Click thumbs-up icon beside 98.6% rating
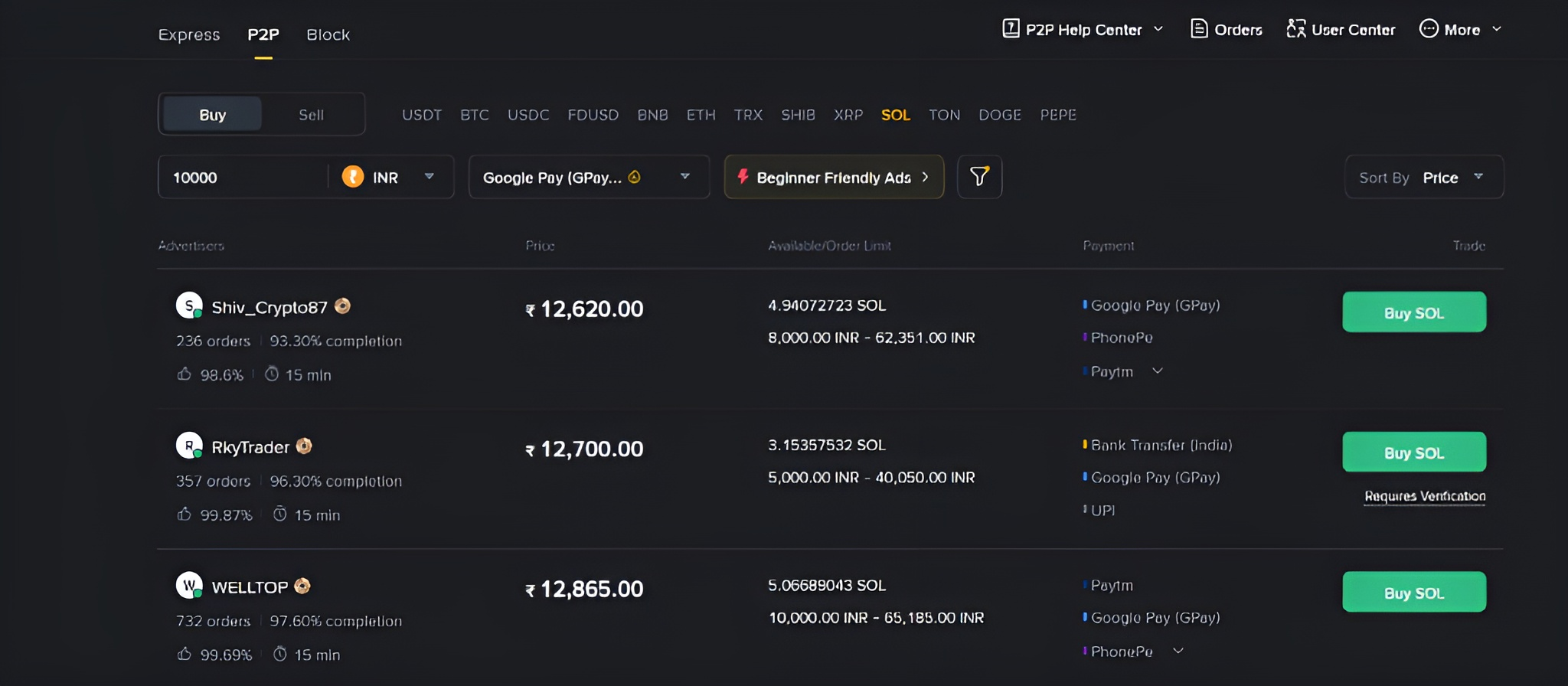This screenshot has height=686, width=1568. [x=184, y=374]
